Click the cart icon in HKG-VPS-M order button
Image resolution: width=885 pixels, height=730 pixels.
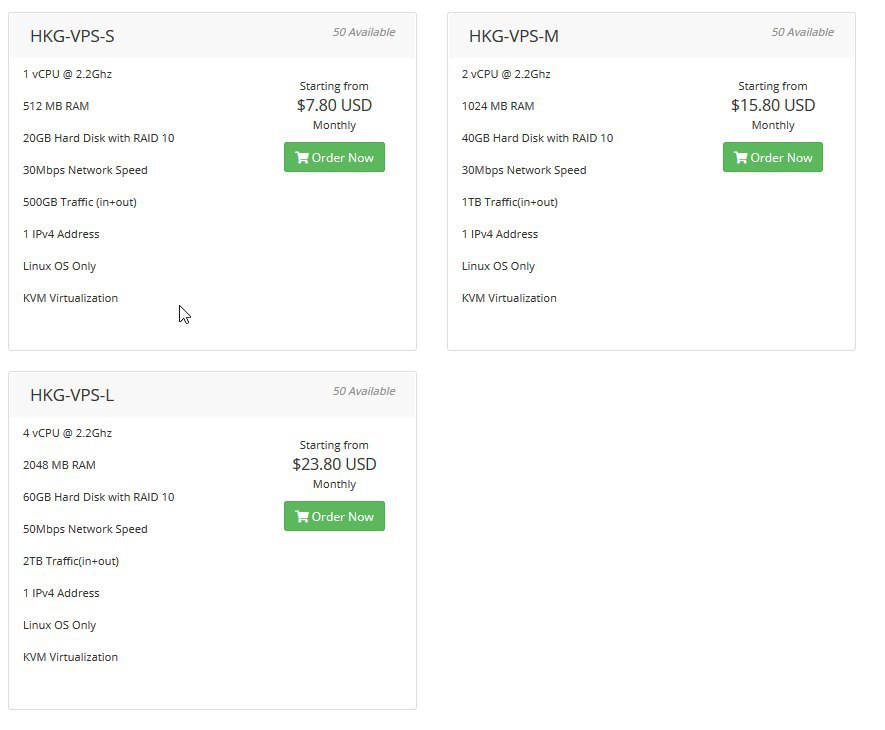(x=741, y=158)
